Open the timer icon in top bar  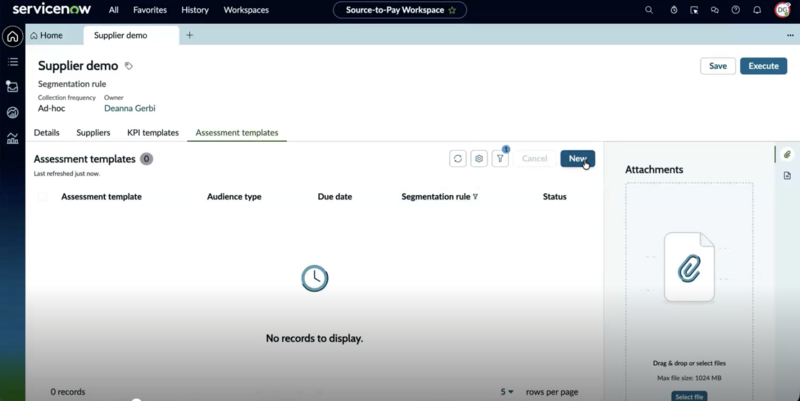tap(674, 10)
